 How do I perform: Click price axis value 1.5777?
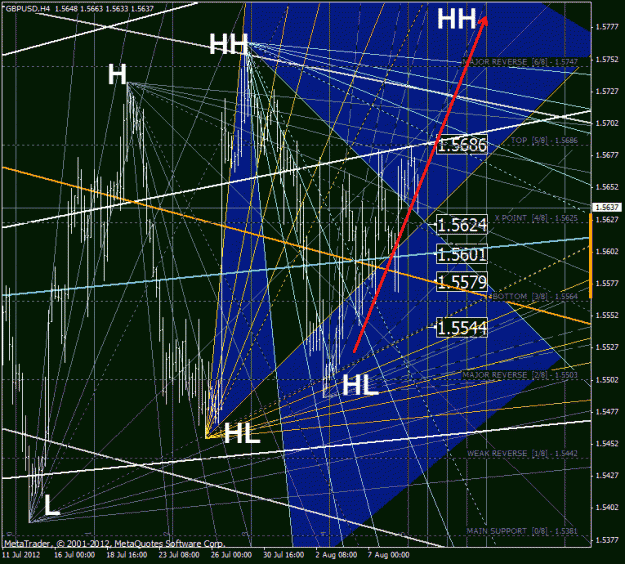(607, 27)
